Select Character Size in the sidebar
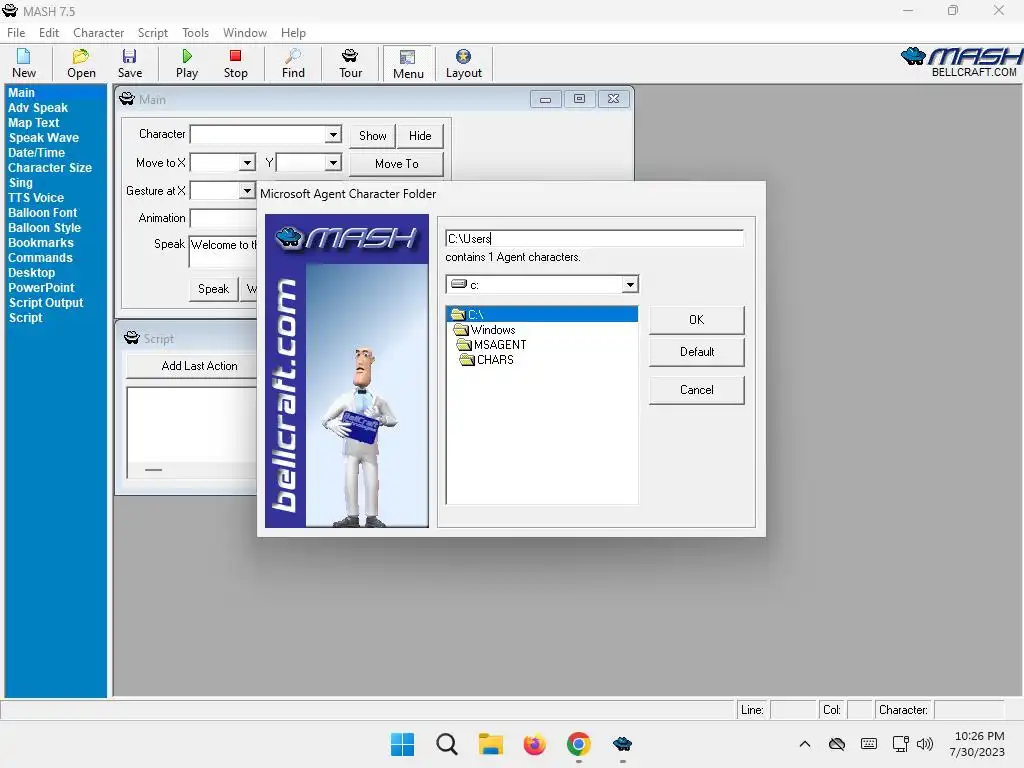This screenshot has width=1024, height=768. [x=50, y=168]
